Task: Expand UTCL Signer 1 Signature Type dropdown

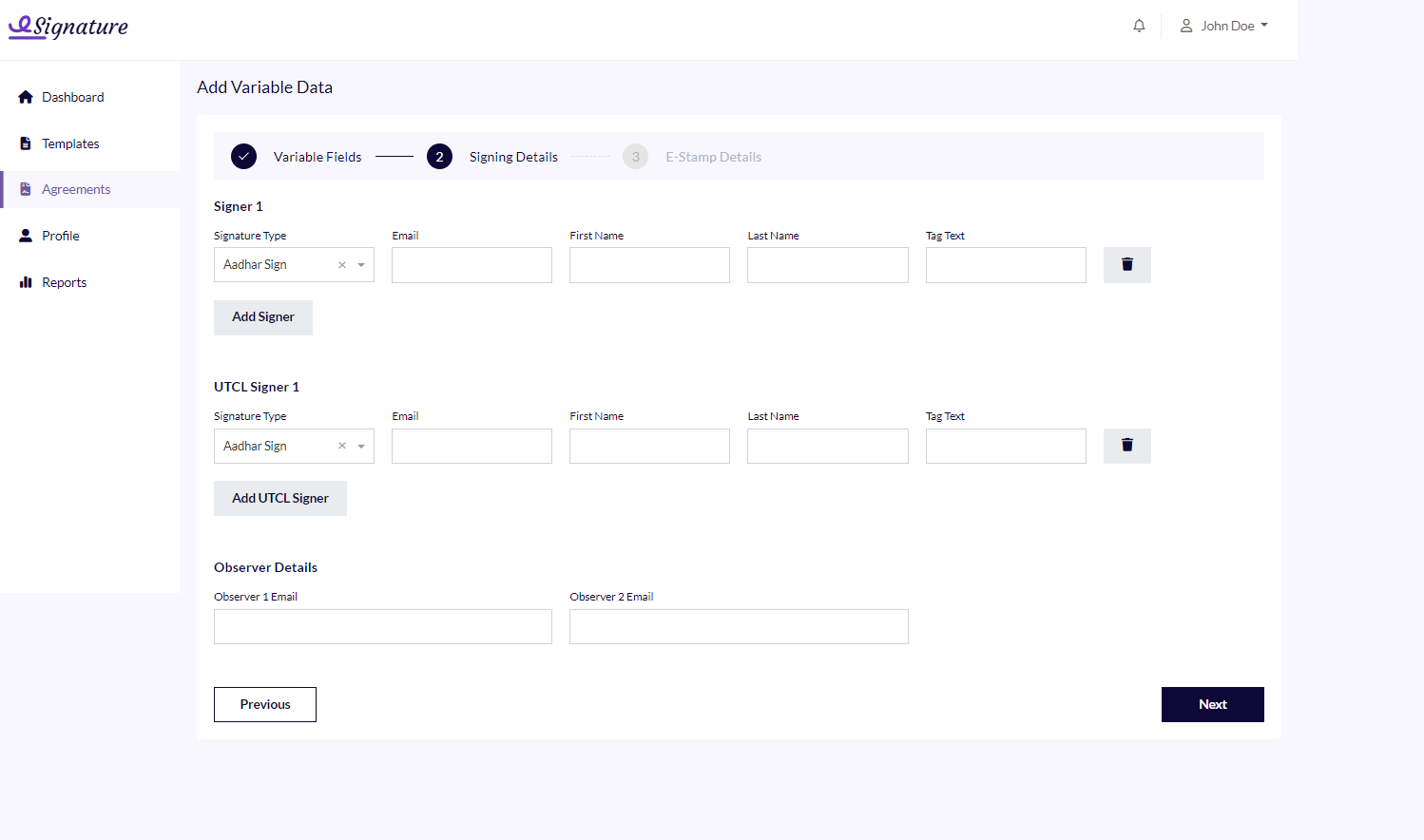Action: point(361,446)
